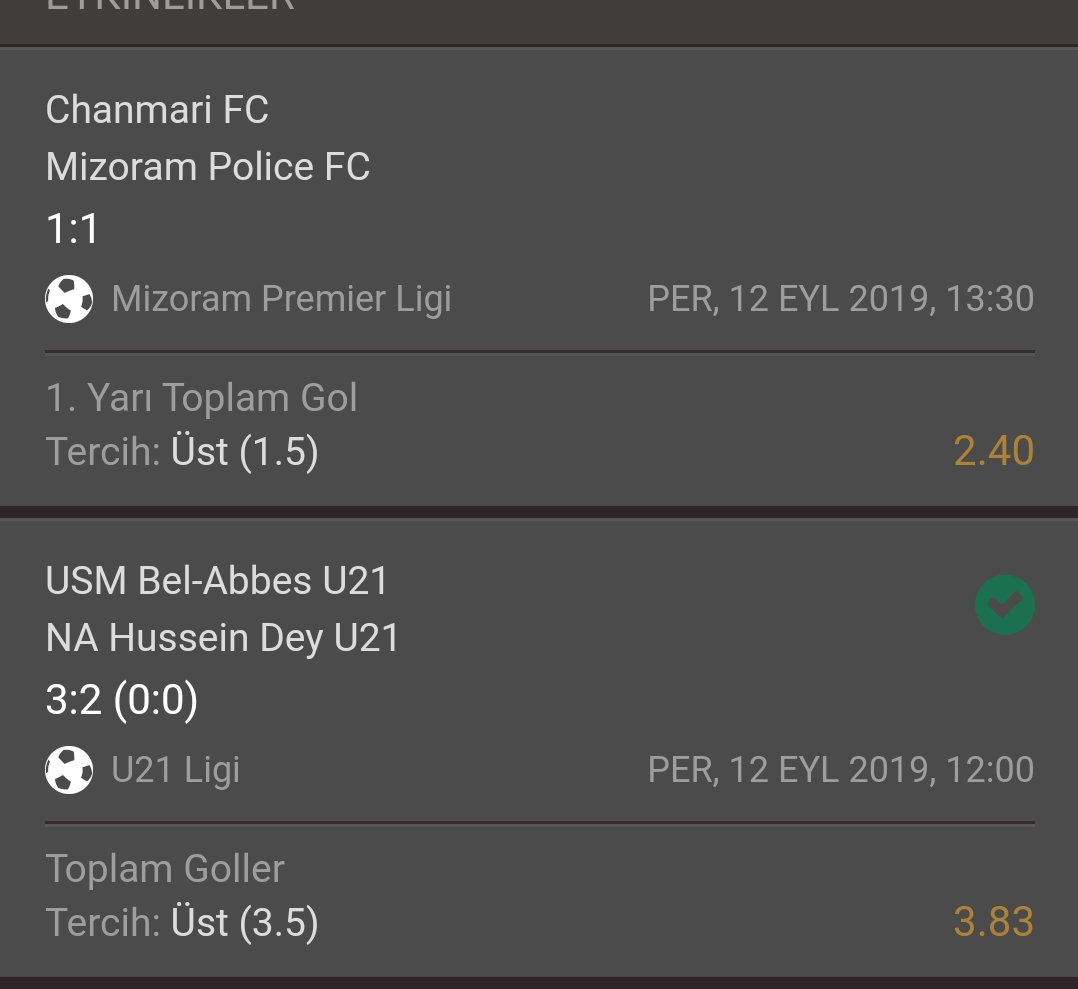
Task: Select the 1:1 score text
Action: (72, 229)
